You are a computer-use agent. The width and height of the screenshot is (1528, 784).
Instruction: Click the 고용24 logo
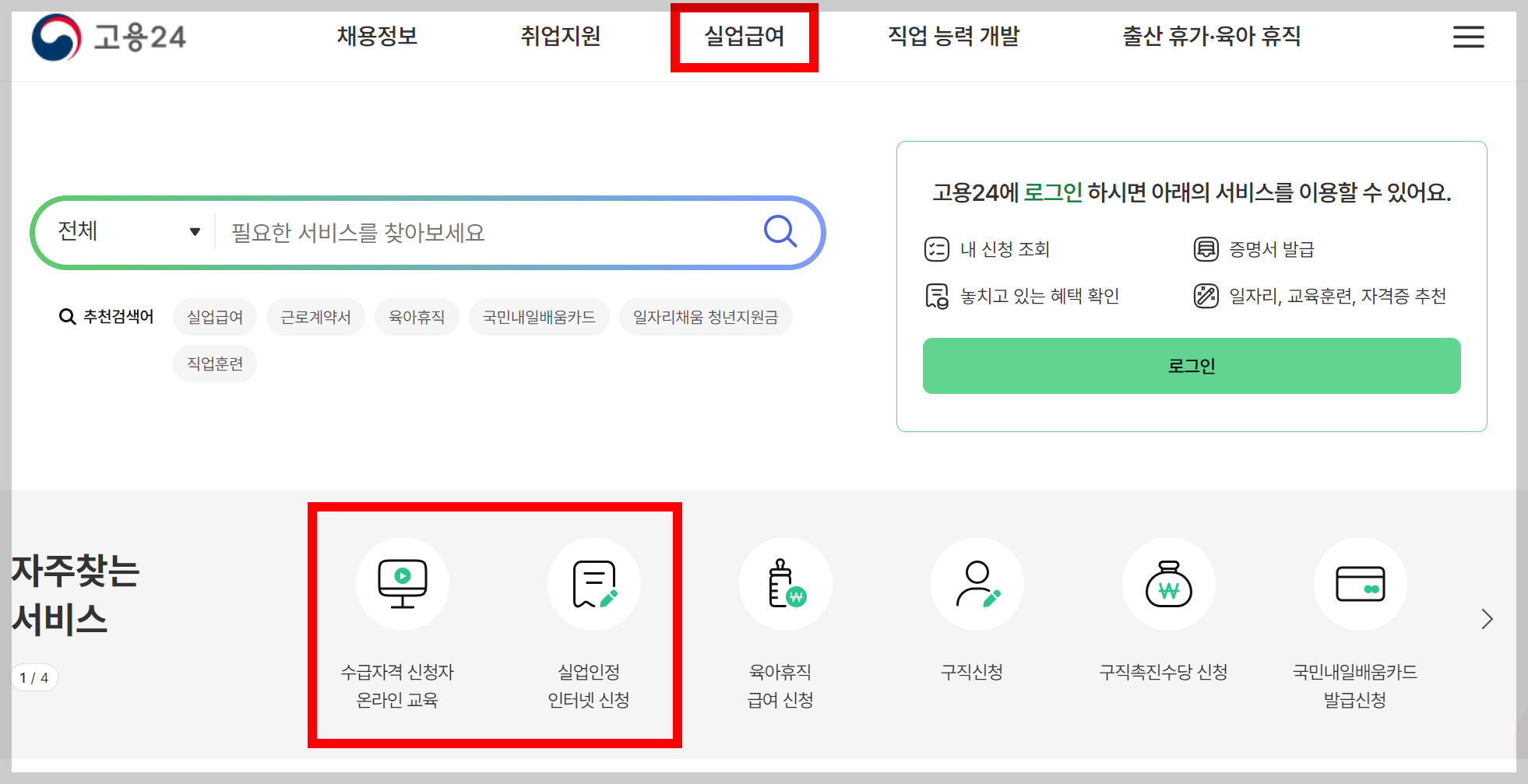click(109, 36)
